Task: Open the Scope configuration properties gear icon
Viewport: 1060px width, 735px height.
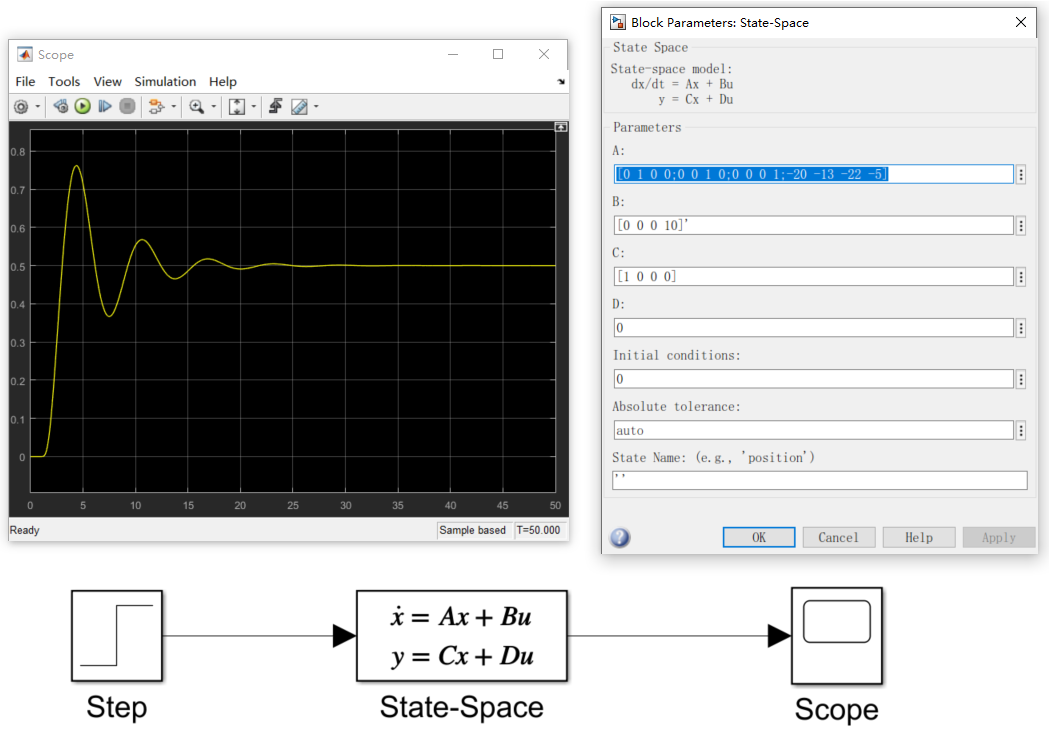Action: tap(20, 106)
